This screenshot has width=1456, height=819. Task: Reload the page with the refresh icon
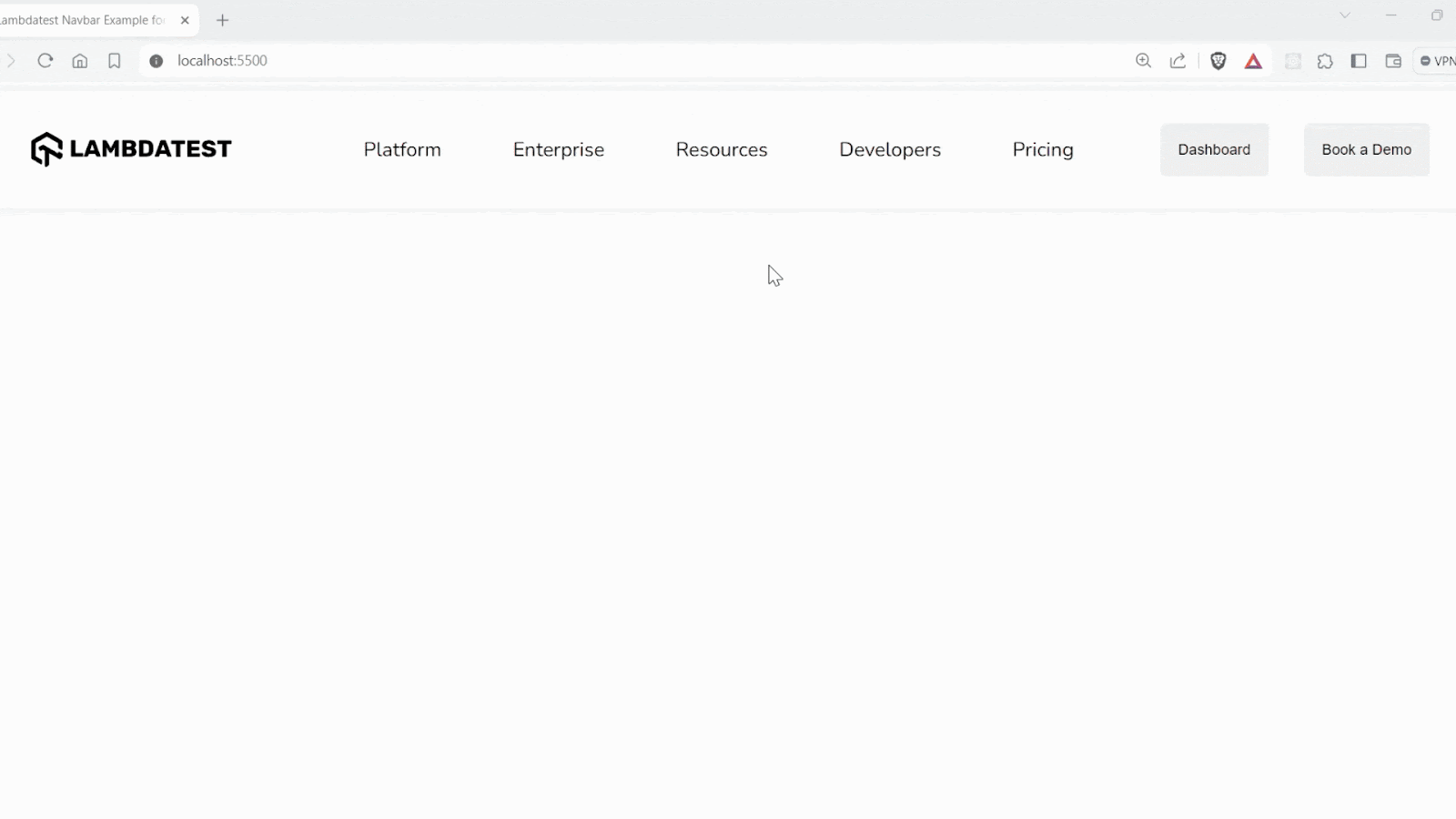click(45, 61)
